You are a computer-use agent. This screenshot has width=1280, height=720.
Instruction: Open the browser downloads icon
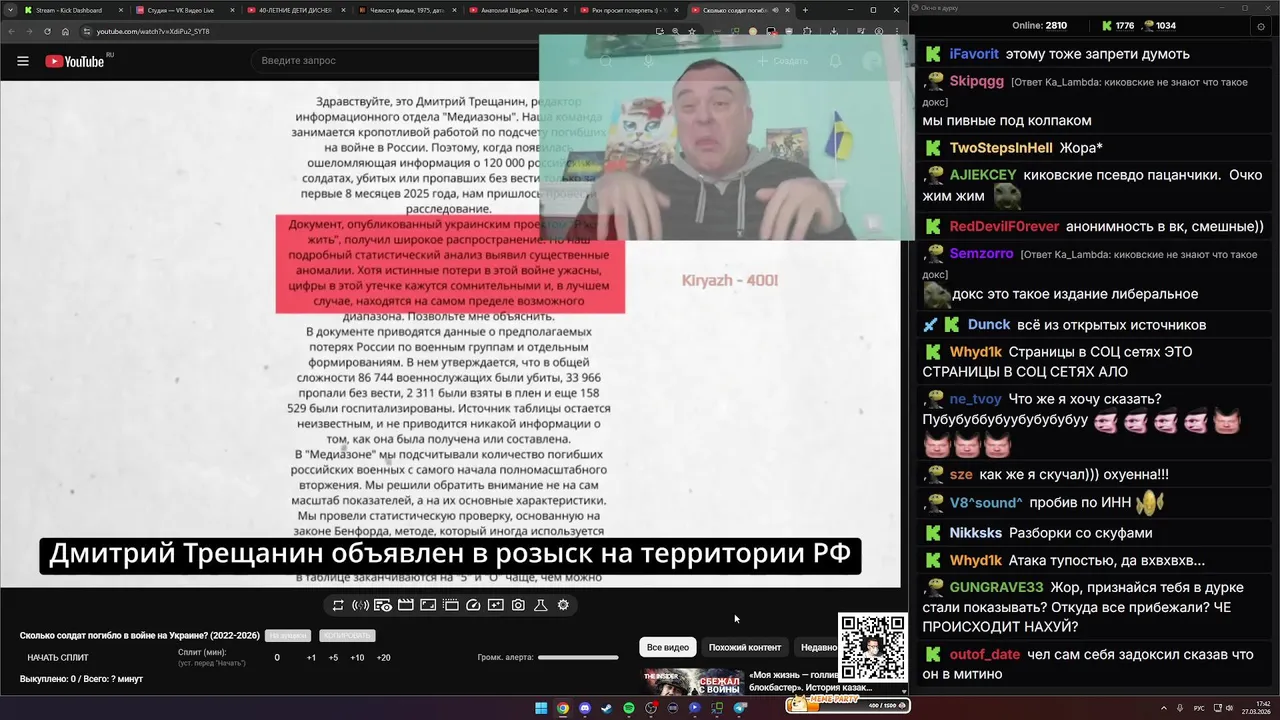point(834,31)
